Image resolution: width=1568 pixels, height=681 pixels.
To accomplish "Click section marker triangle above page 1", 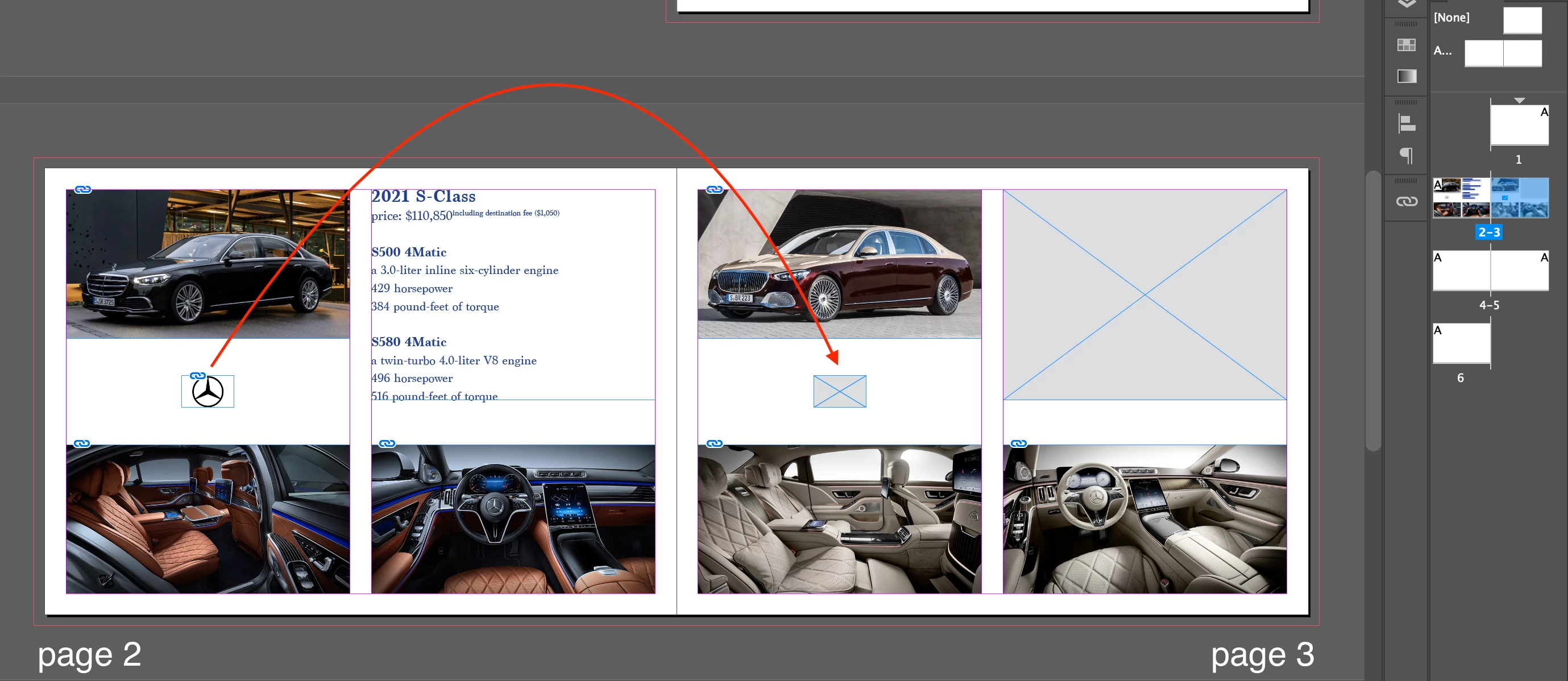I will (x=1519, y=101).
